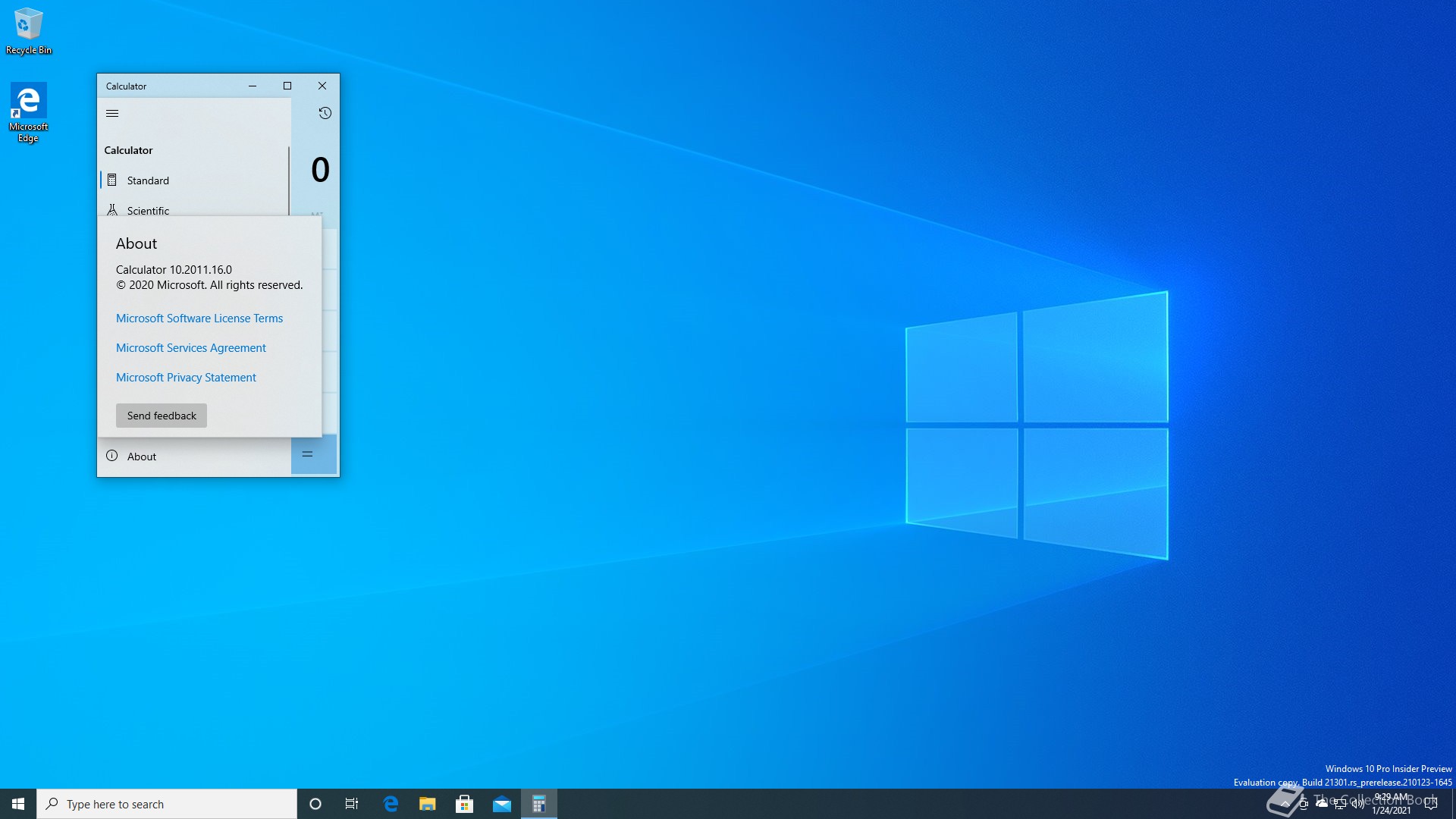Select the Microsoft Edge desktop shortcut

(28, 111)
